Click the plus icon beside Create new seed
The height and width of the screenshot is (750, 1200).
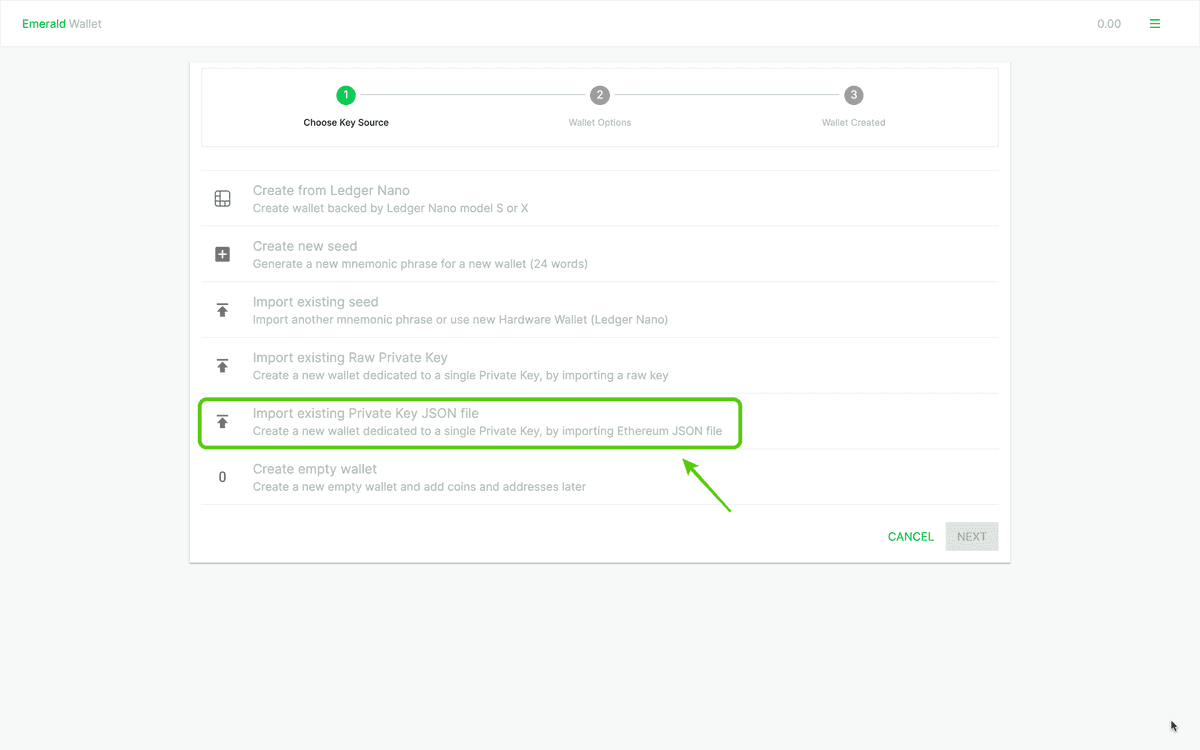click(x=222, y=254)
